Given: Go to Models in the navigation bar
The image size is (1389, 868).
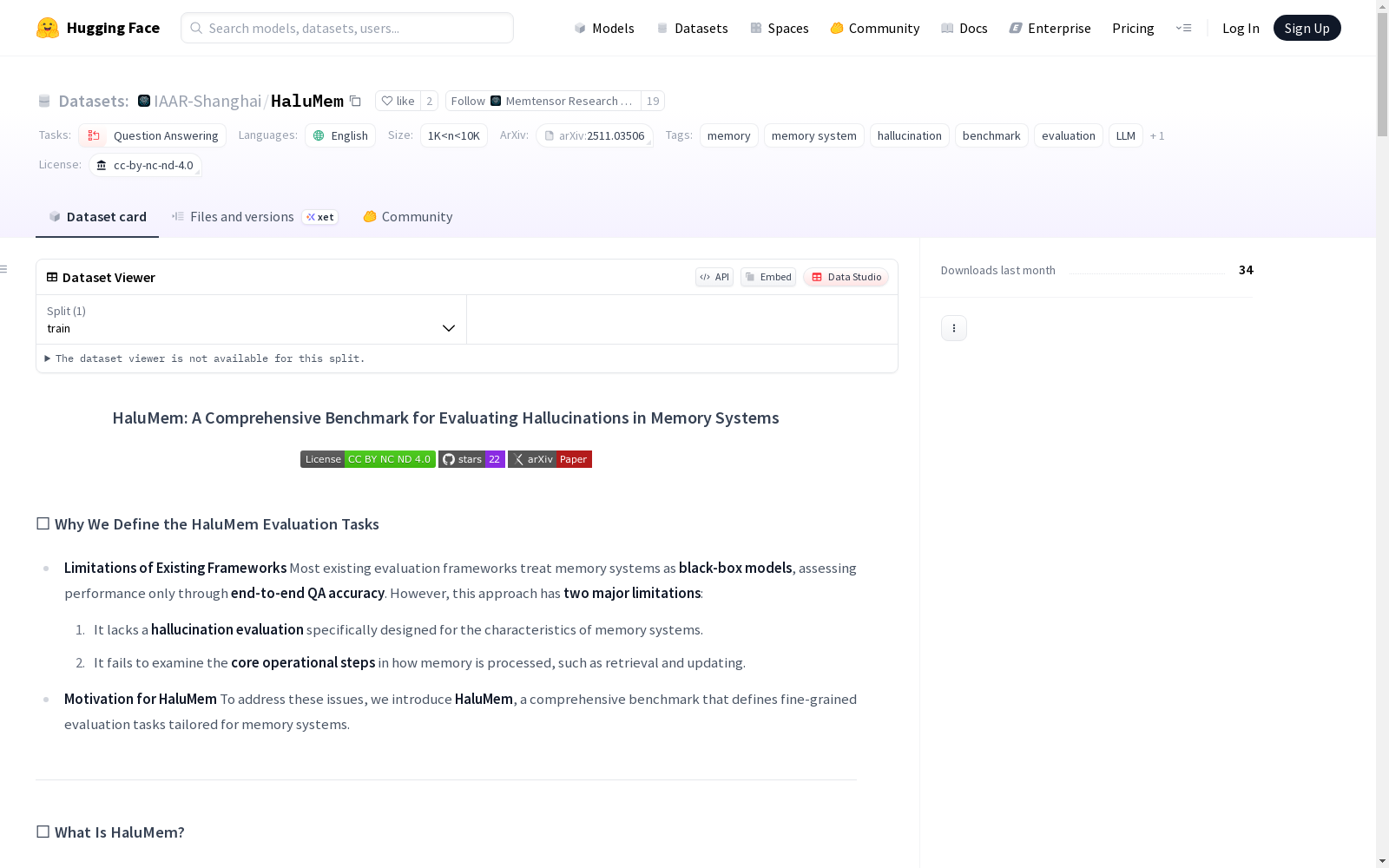Looking at the screenshot, I should 604,28.
